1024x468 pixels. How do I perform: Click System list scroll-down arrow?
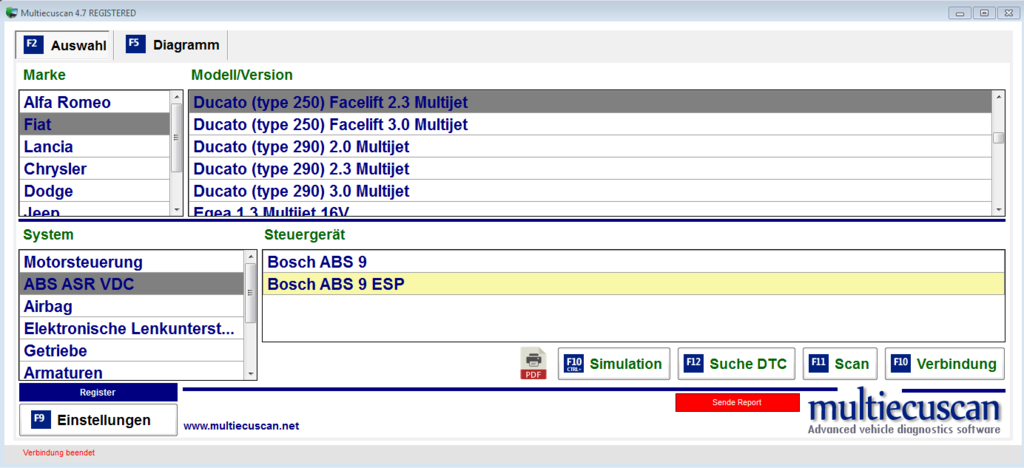tap(251, 374)
